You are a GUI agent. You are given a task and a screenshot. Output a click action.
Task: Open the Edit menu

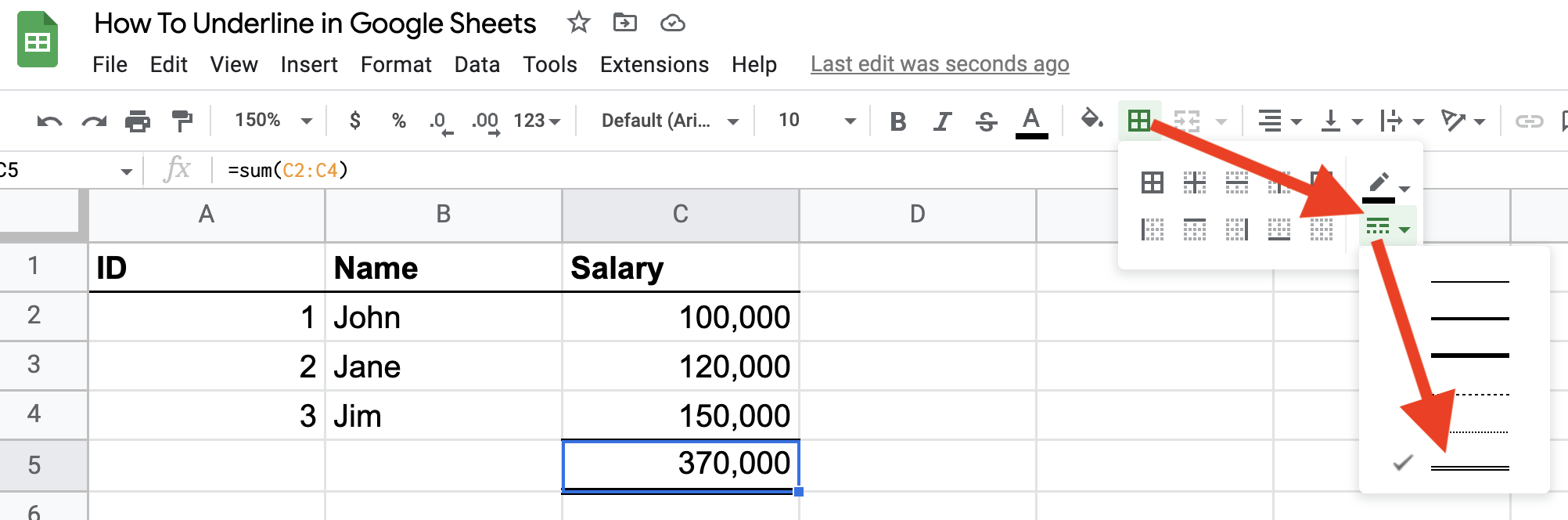pos(168,64)
